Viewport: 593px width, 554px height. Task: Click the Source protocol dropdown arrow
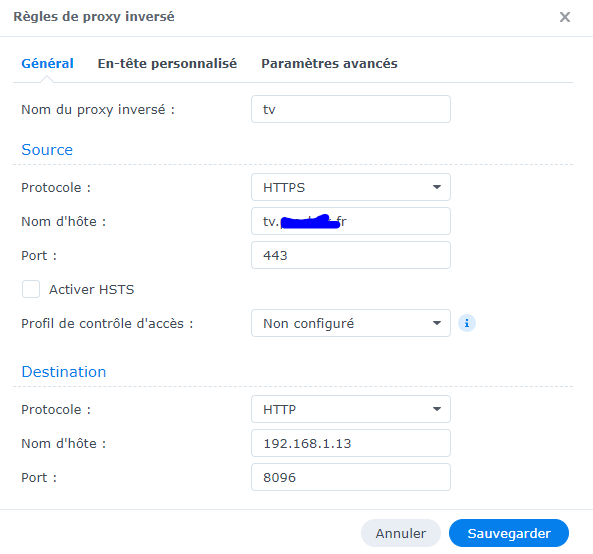point(437,187)
